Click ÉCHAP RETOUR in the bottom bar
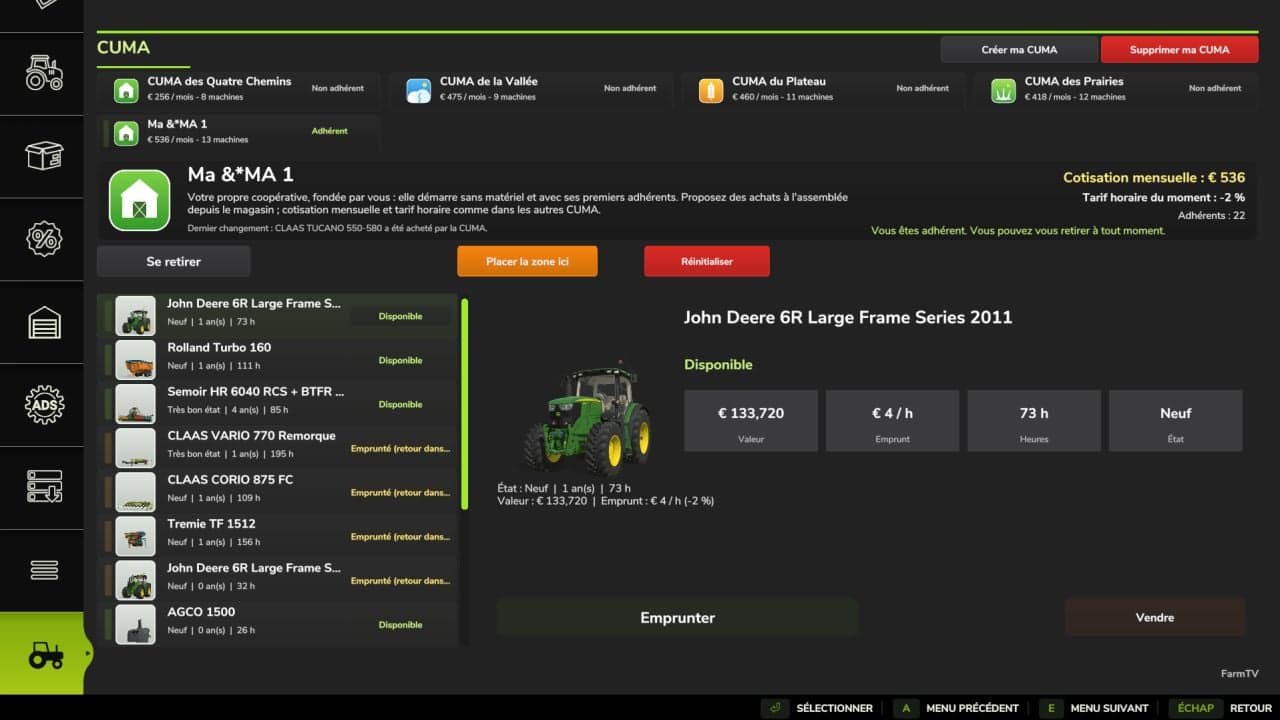The width and height of the screenshot is (1280, 720). pos(1221,708)
